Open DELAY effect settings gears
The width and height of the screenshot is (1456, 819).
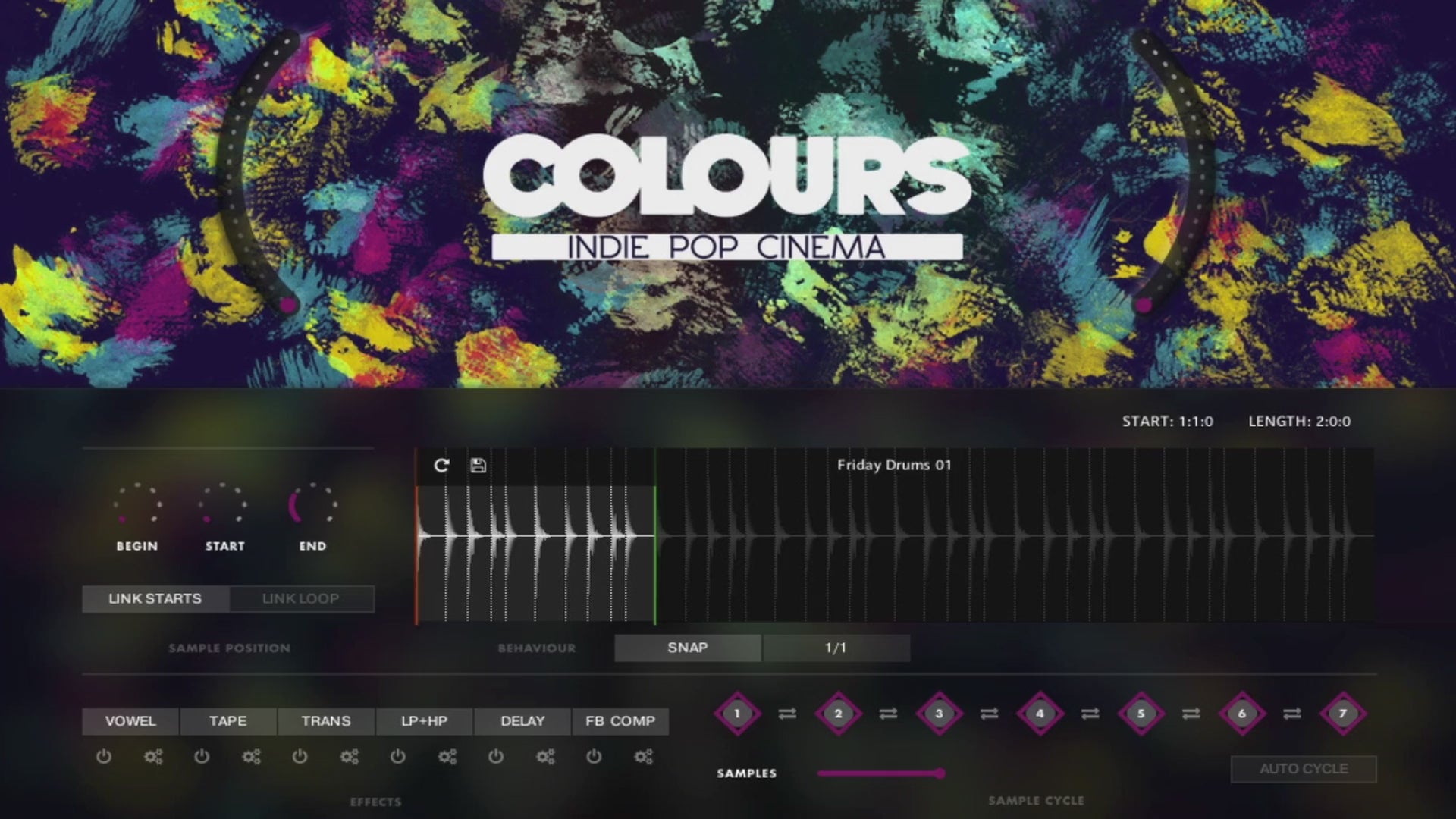[545, 756]
